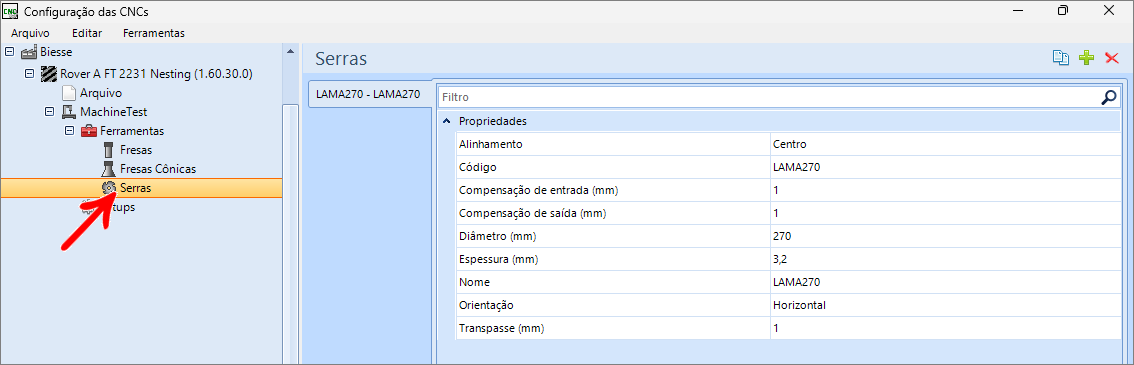Click the filter search magnifier icon
This screenshot has width=1134, height=365.
(1109, 97)
